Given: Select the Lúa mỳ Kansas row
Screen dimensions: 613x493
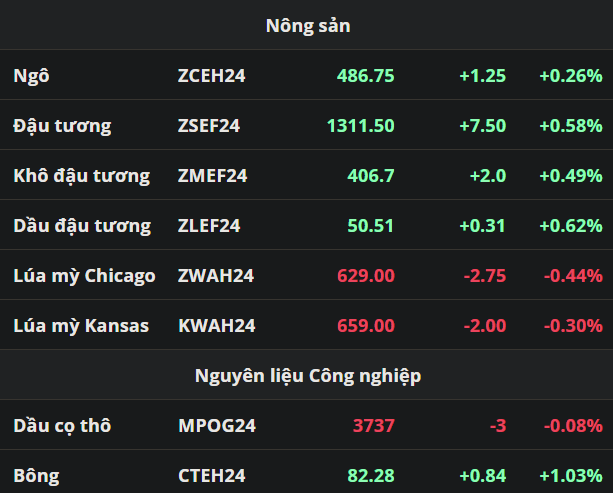Looking at the screenshot, I should click(81, 326).
